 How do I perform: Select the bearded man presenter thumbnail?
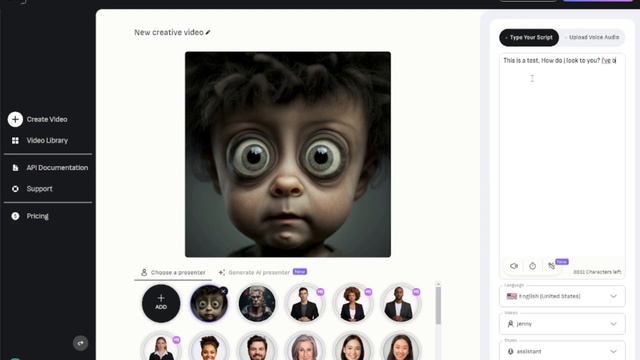pyautogui.click(x=257, y=347)
